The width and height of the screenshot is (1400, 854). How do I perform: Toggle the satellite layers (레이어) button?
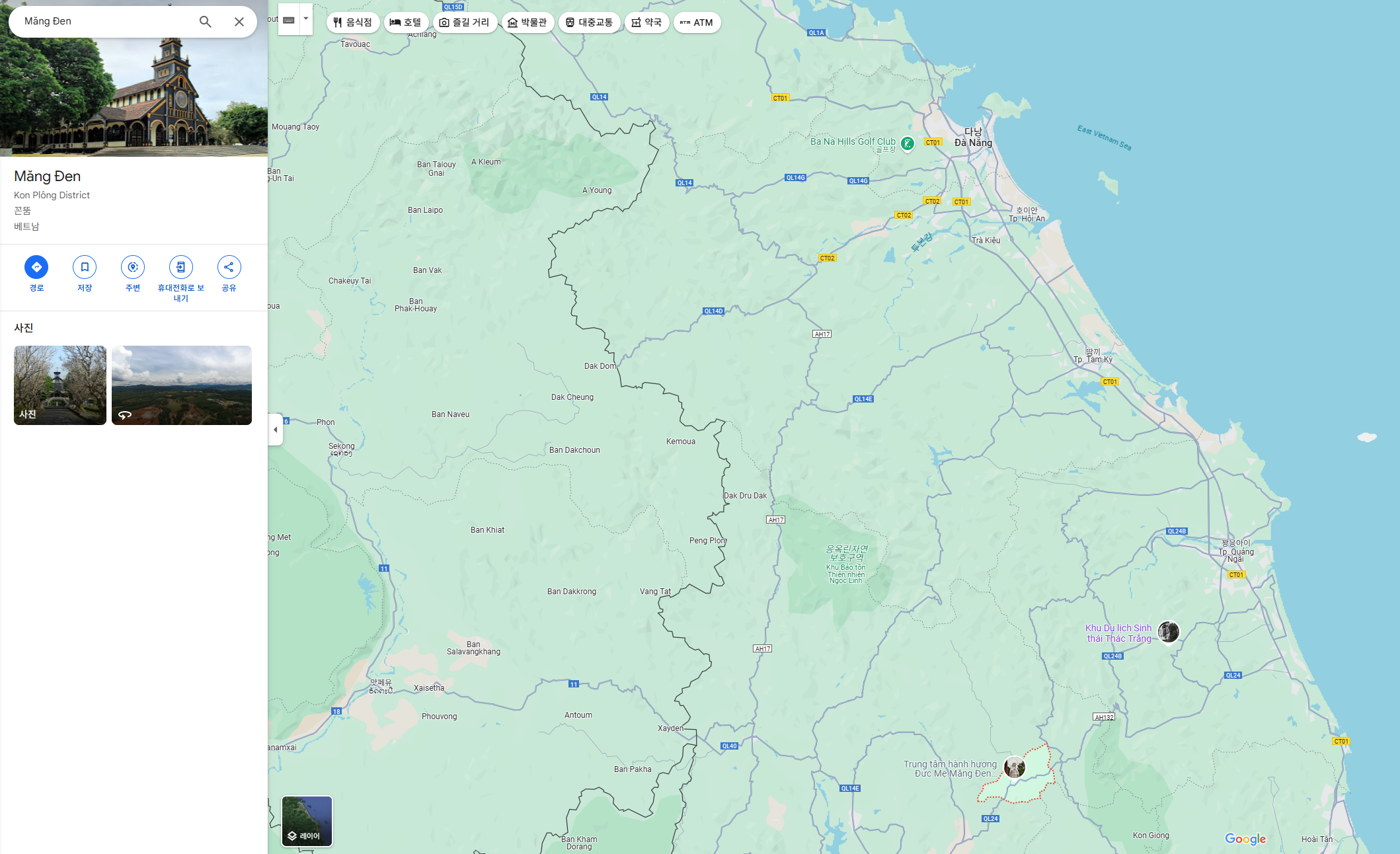[307, 821]
